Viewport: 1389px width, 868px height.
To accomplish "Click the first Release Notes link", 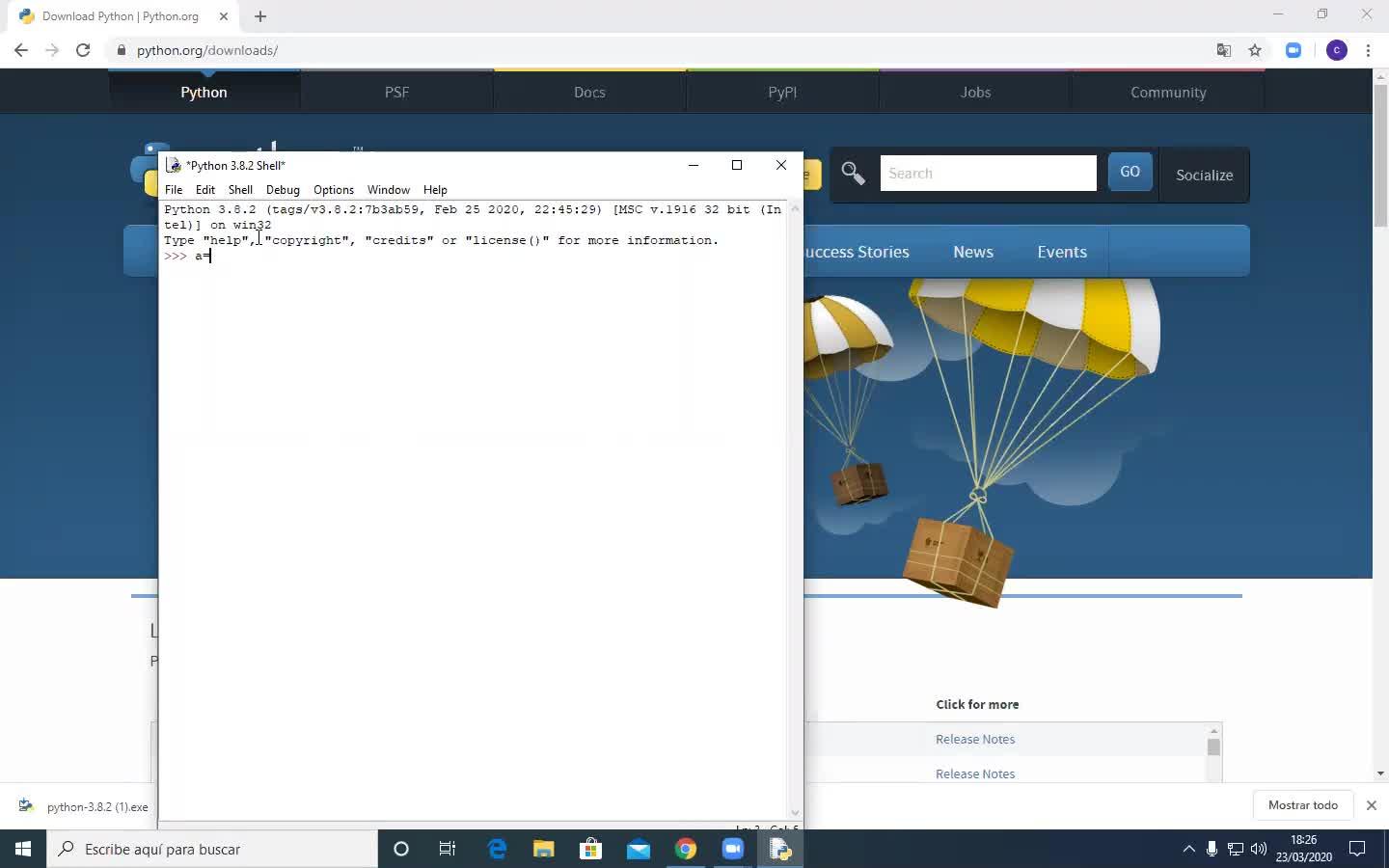I will pyautogui.click(x=975, y=740).
